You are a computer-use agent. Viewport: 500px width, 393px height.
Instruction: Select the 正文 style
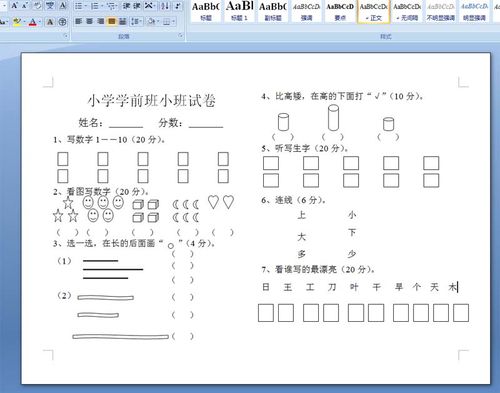[373, 11]
